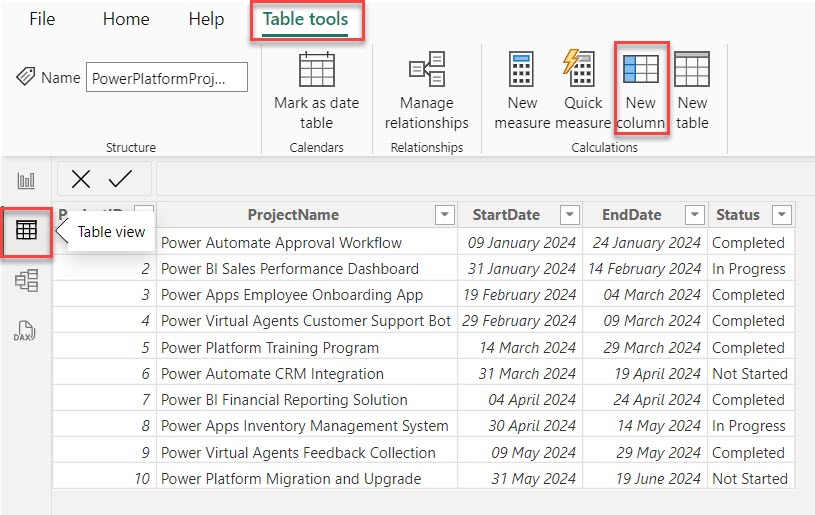Click EndDate cell 14 February 2024
The image size is (815, 515).
pyautogui.click(x=645, y=268)
